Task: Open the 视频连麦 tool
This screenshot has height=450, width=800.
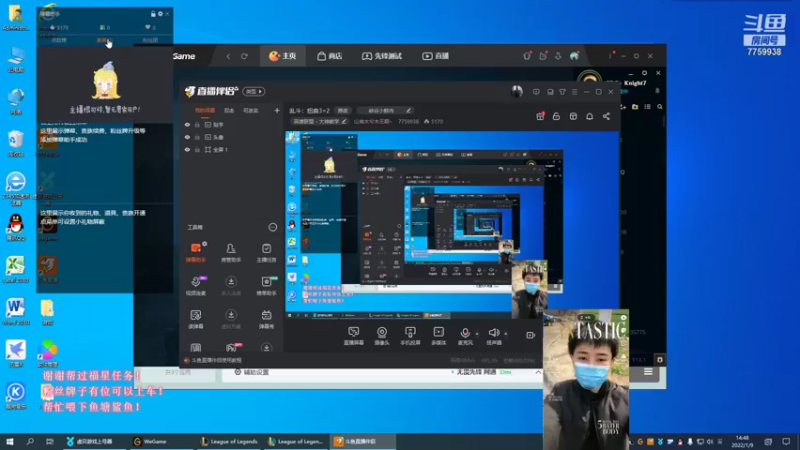Action: (195, 286)
